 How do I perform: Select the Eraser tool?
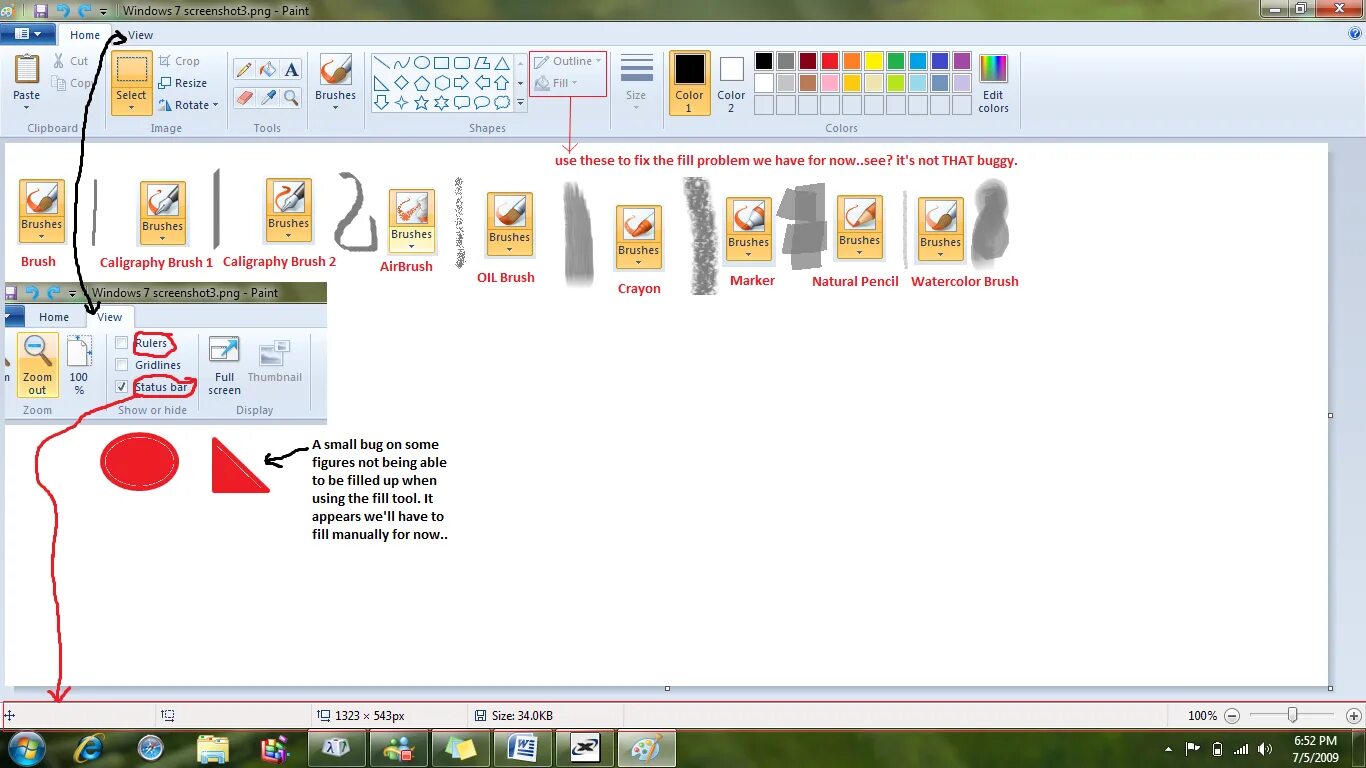click(x=245, y=95)
